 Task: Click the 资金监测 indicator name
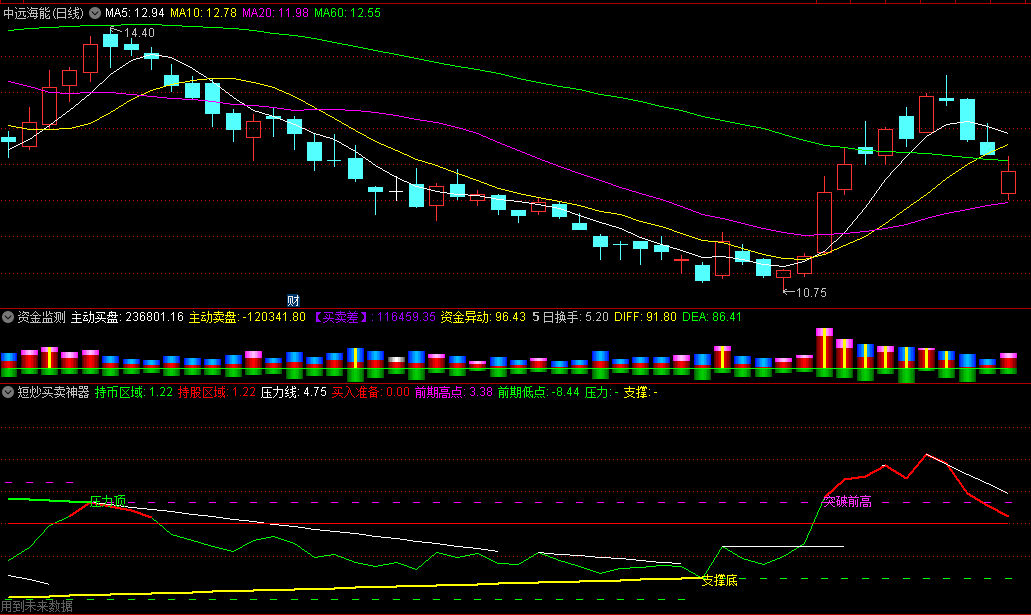tap(41, 317)
